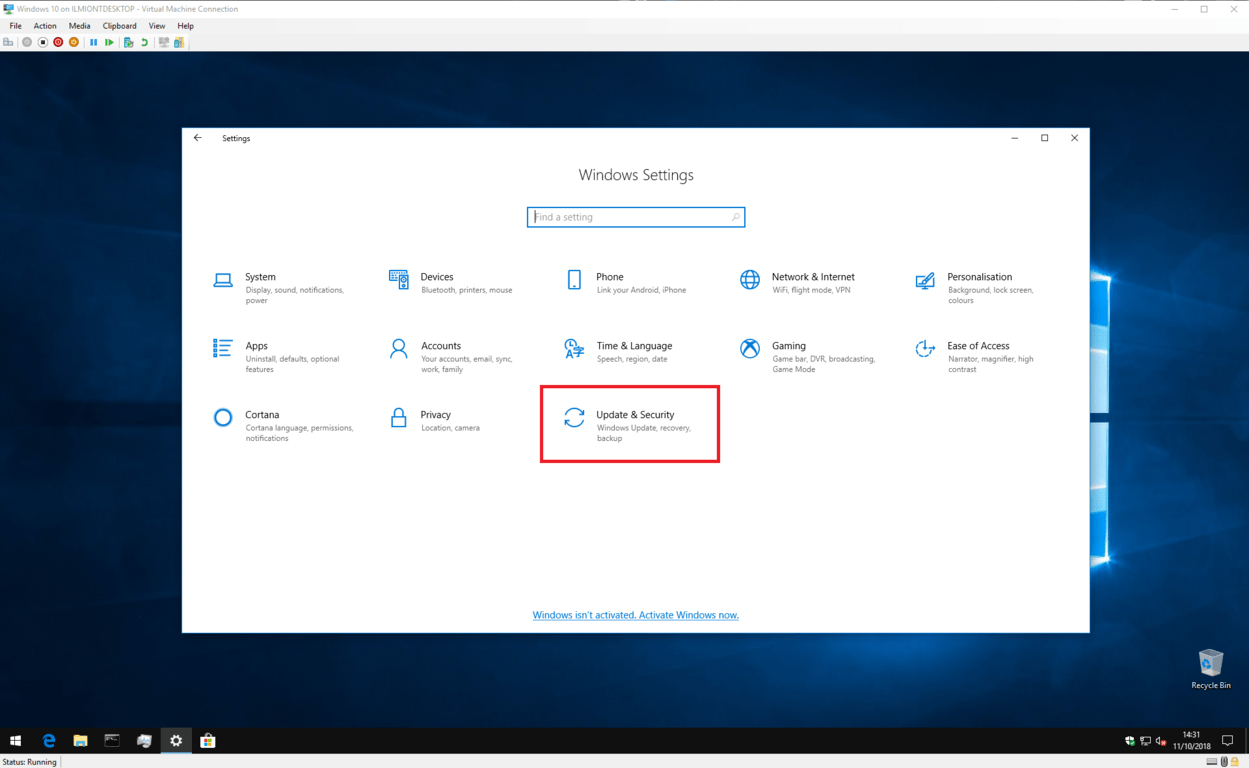Image resolution: width=1249 pixels, height=768 pixels.
Task: Open the Accounts settings category
Action: coord(440,346)
